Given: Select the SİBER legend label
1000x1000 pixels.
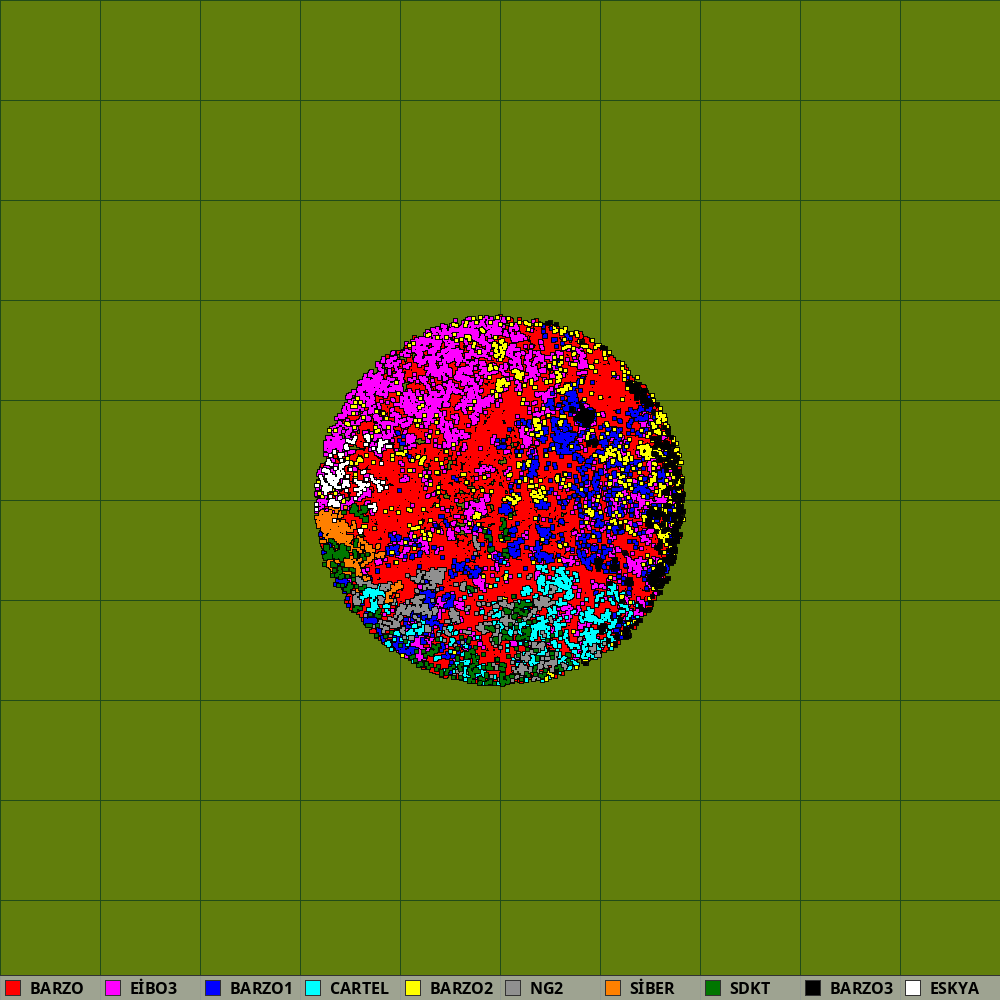Looking at the screenshot, I should [x=652, y=989].
